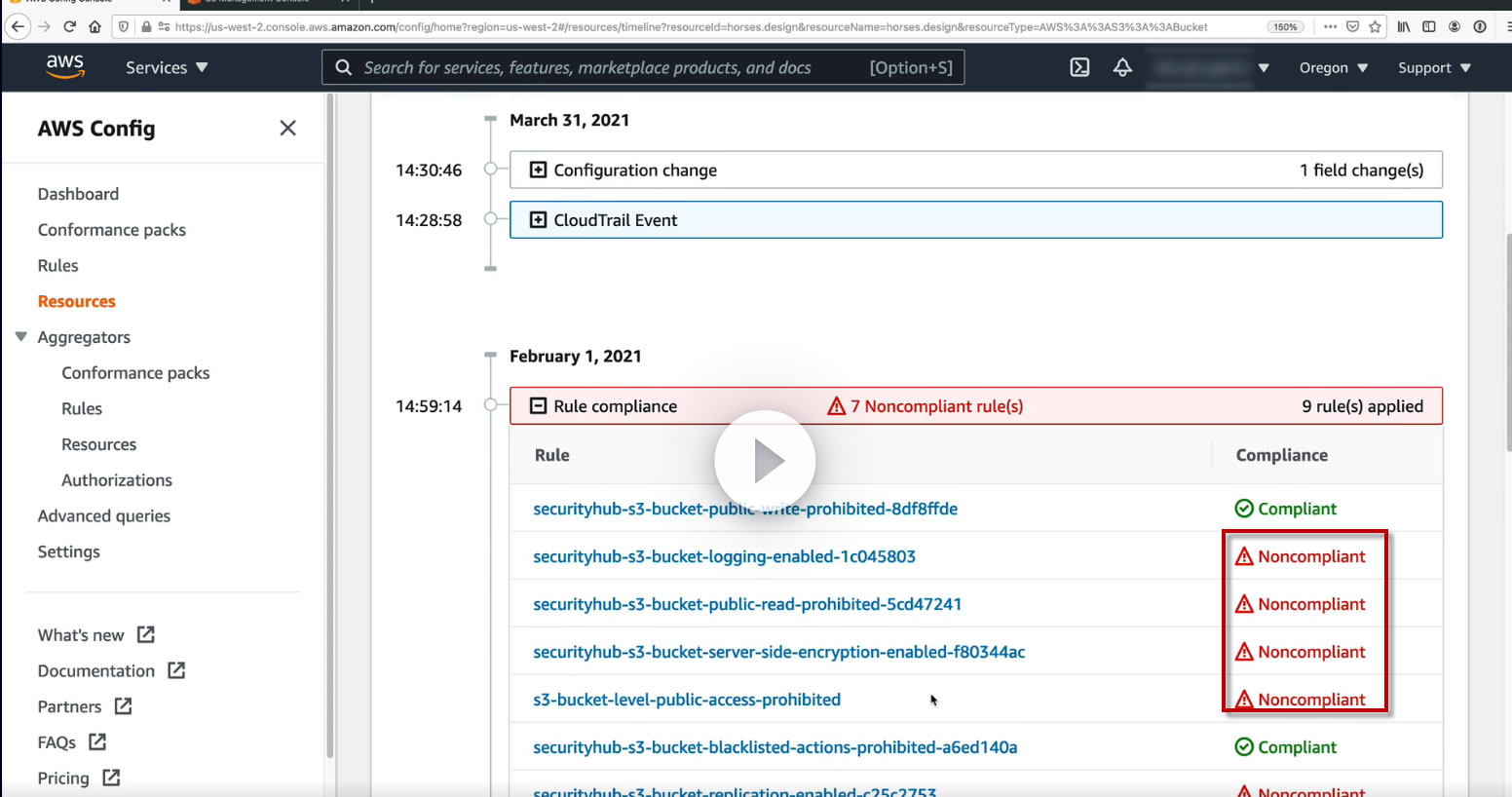Open the securityhub-s3-bucket-logging-enabled-1c045803 rule link

click(724, 556)
